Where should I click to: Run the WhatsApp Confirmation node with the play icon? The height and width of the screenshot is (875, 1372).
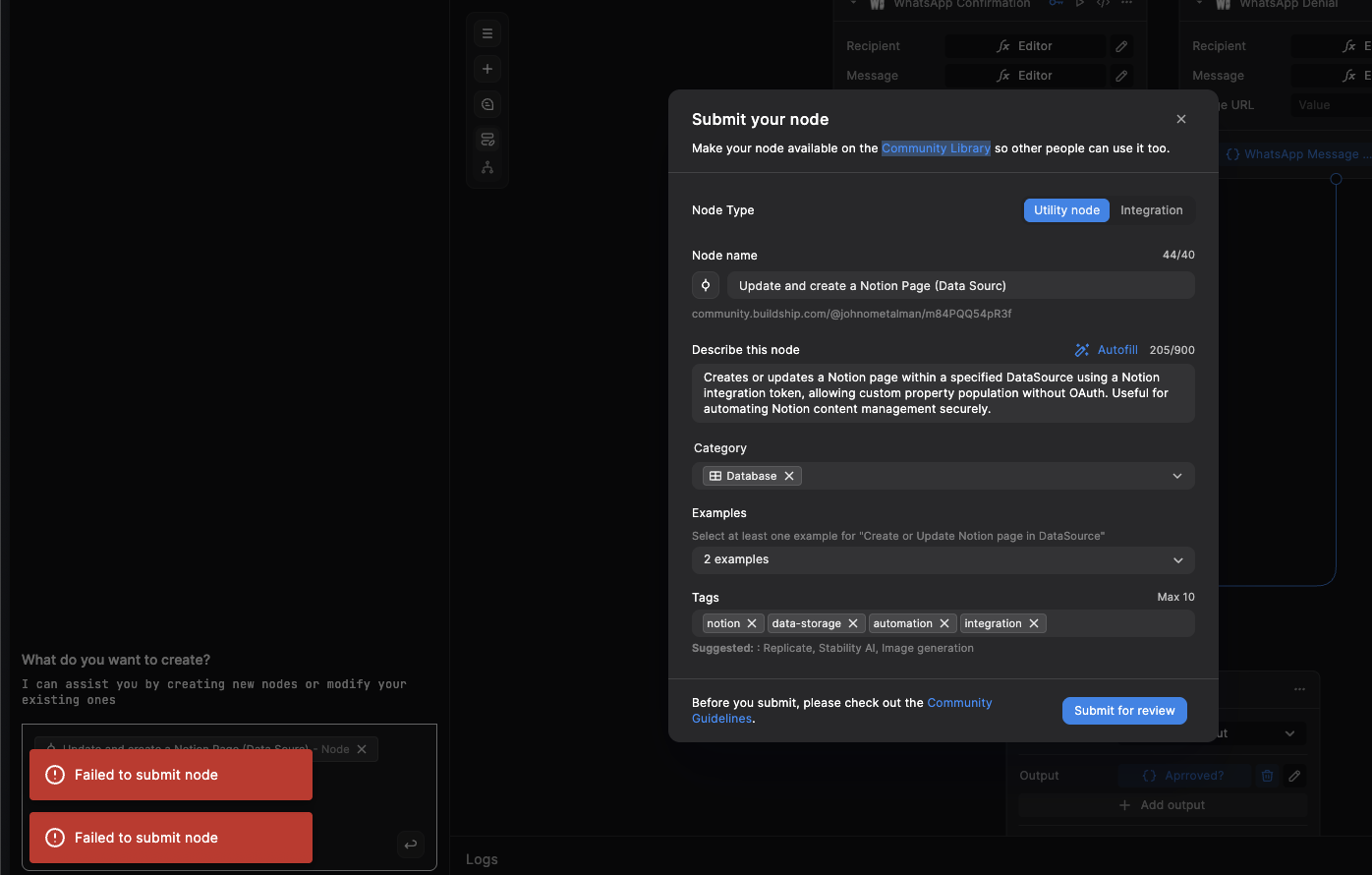tap(1080, 4)
